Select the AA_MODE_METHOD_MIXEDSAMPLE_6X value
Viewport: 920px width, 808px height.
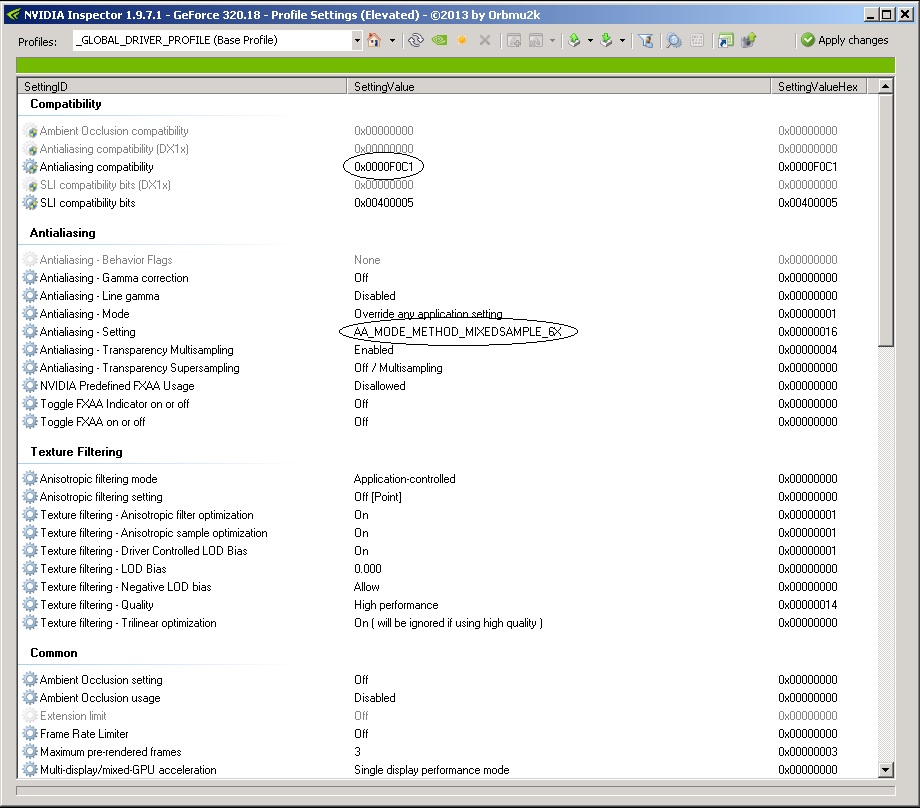pyautogui.click(x=458, y=332)
